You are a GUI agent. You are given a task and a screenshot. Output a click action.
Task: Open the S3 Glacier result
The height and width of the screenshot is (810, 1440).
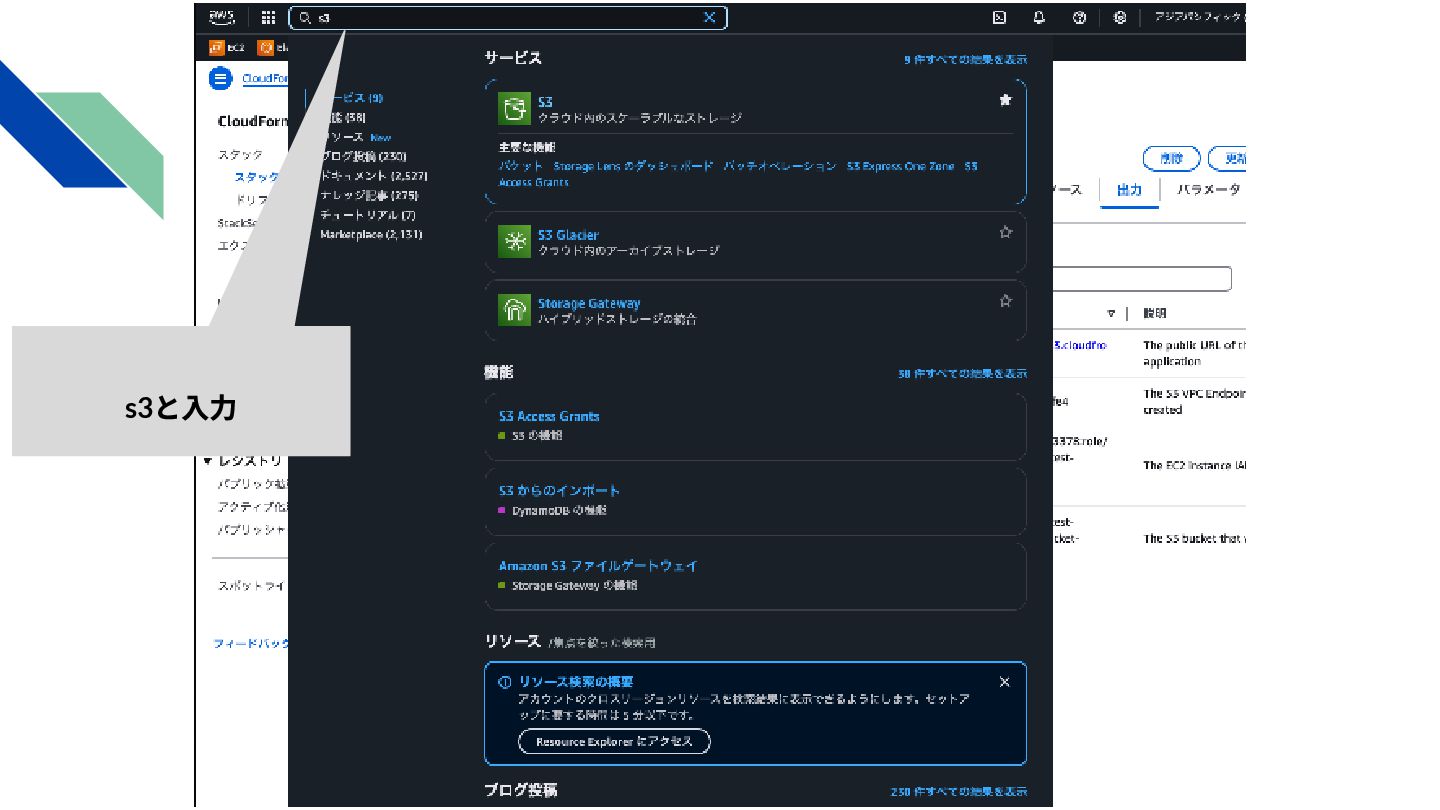568,235
